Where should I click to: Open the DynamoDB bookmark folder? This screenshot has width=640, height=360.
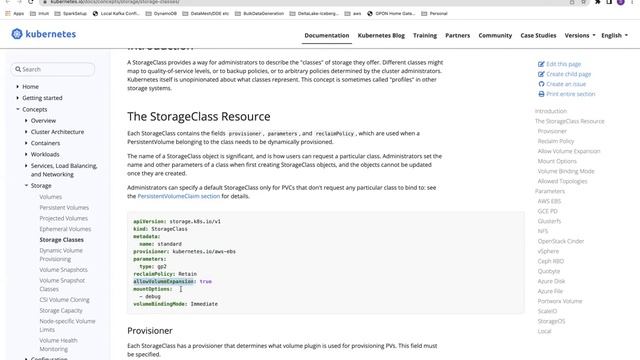161,13
